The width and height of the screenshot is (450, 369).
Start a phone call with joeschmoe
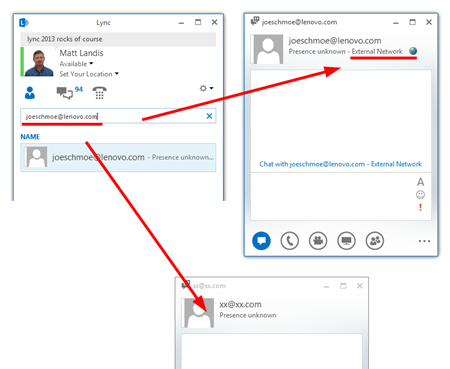click(x=290, y=241)
